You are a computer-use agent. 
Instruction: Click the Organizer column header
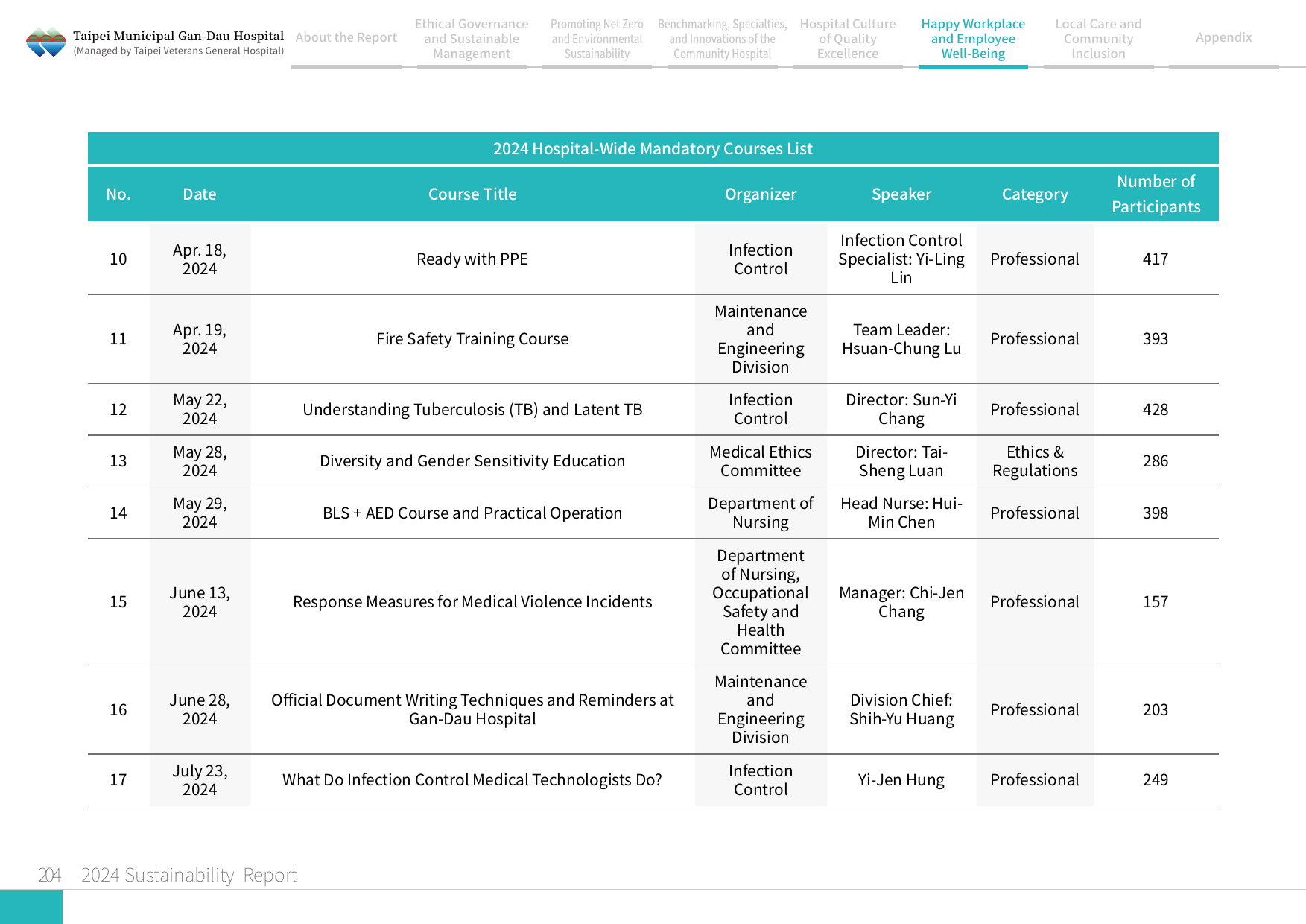pos(761,194)
